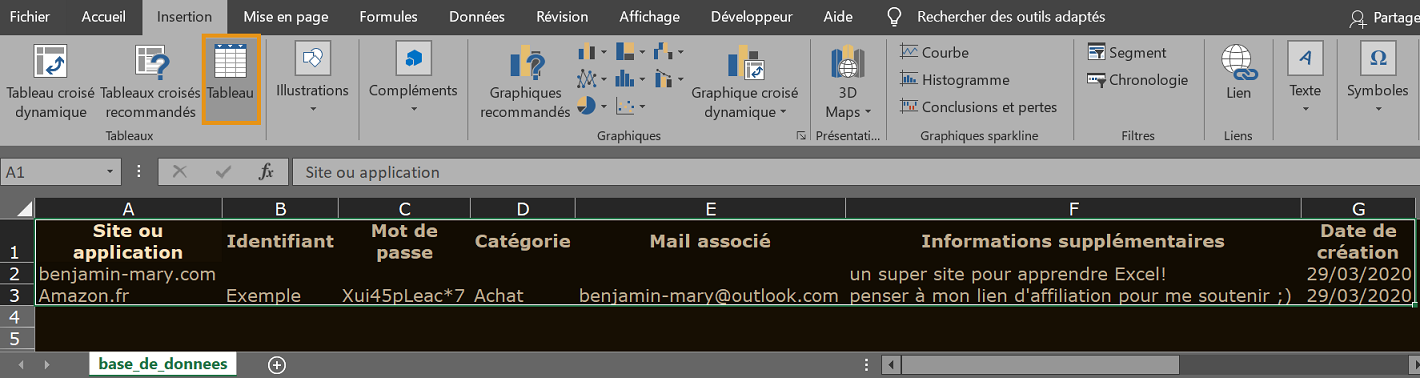Switch to the Mise en page tab

click(285, 16)
